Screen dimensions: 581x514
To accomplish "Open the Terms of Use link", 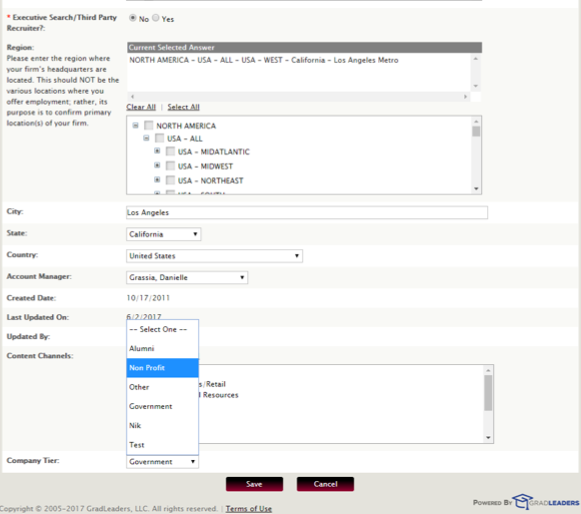I will [x=249, y=508].
